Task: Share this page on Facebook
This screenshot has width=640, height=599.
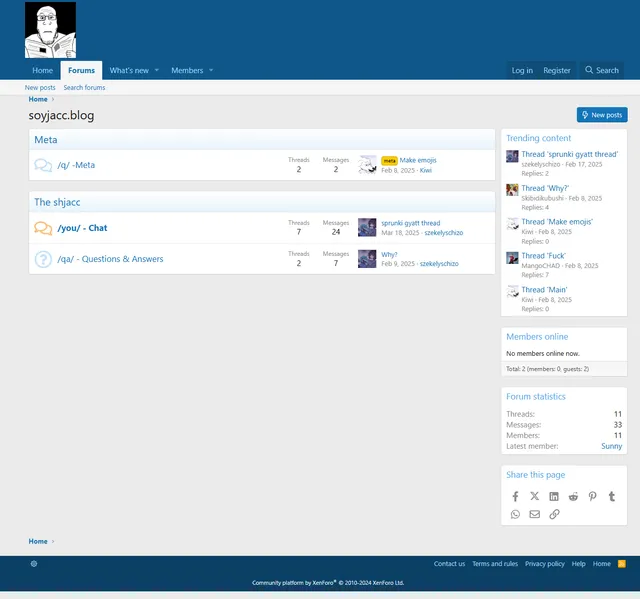Action: 516,496
